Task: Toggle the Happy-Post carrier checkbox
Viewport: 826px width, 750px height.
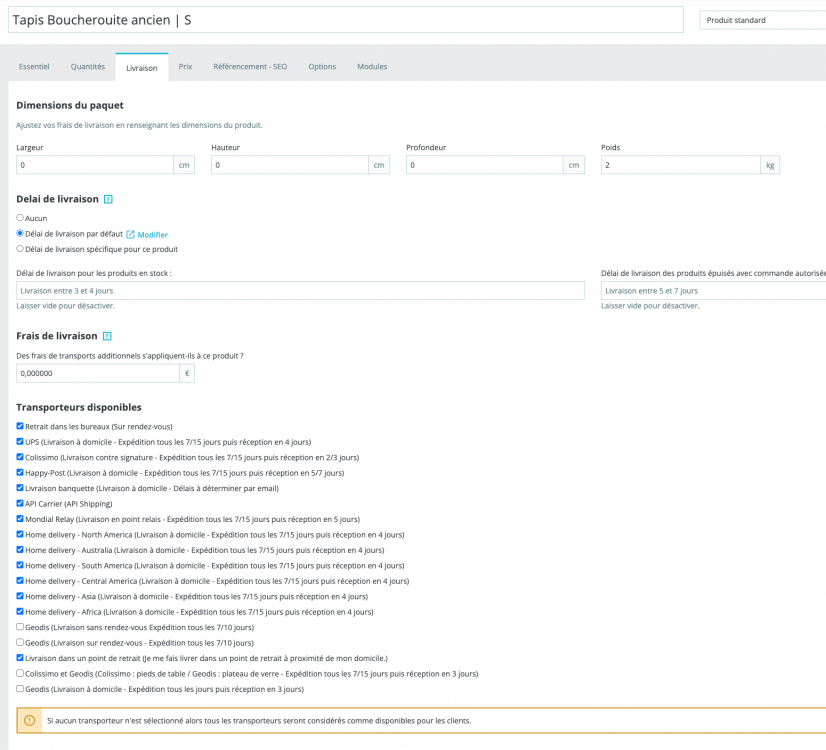Action: 20,472
